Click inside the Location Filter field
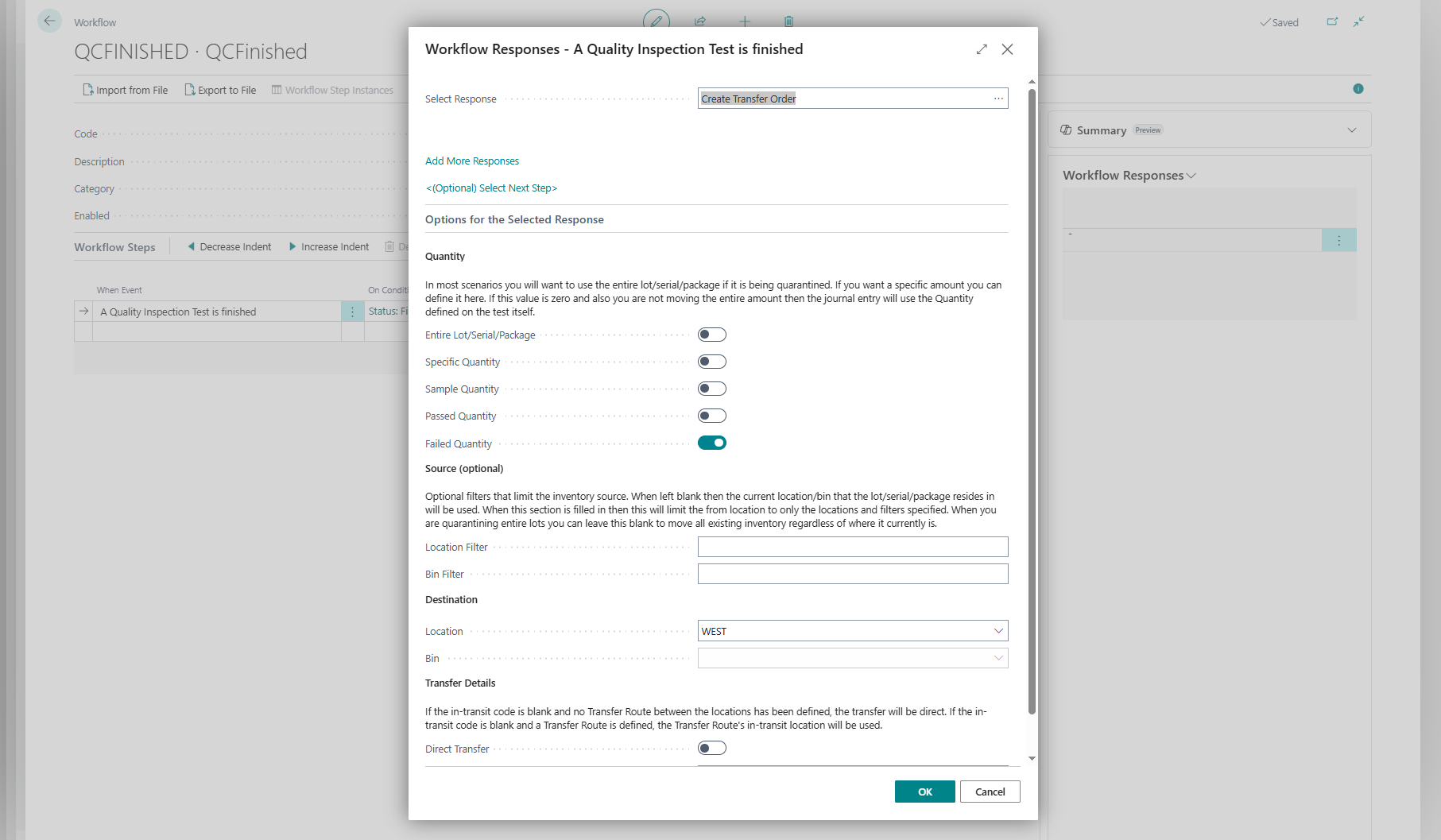 (850, 547)
